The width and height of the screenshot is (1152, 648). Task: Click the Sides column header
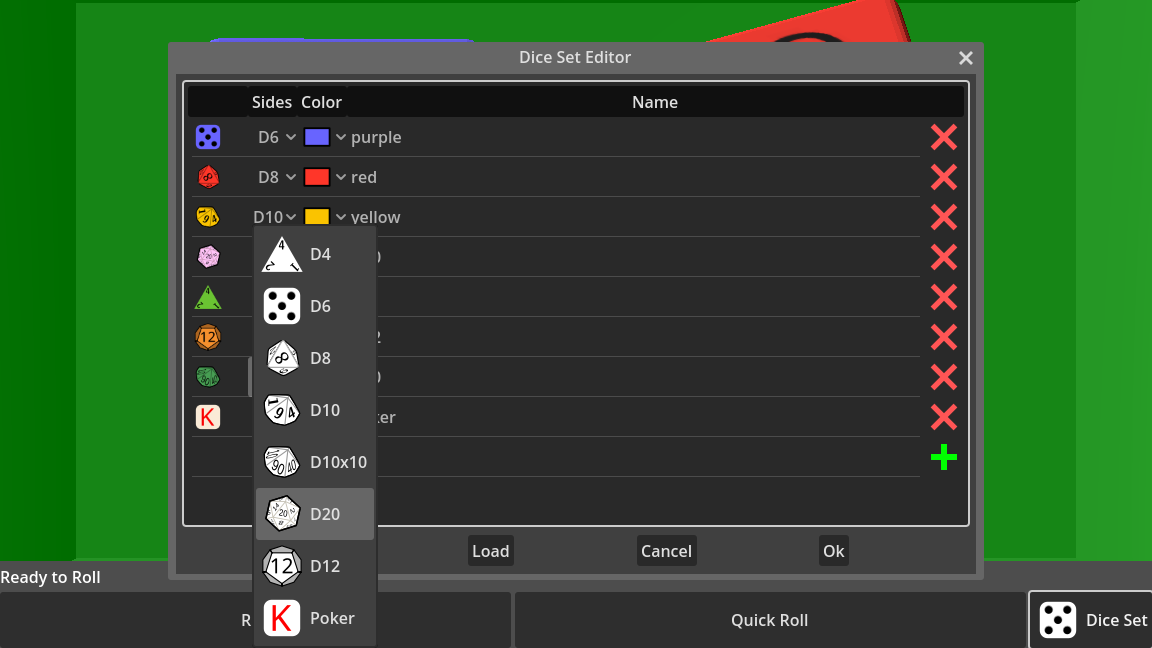click(x=272, y=102)
